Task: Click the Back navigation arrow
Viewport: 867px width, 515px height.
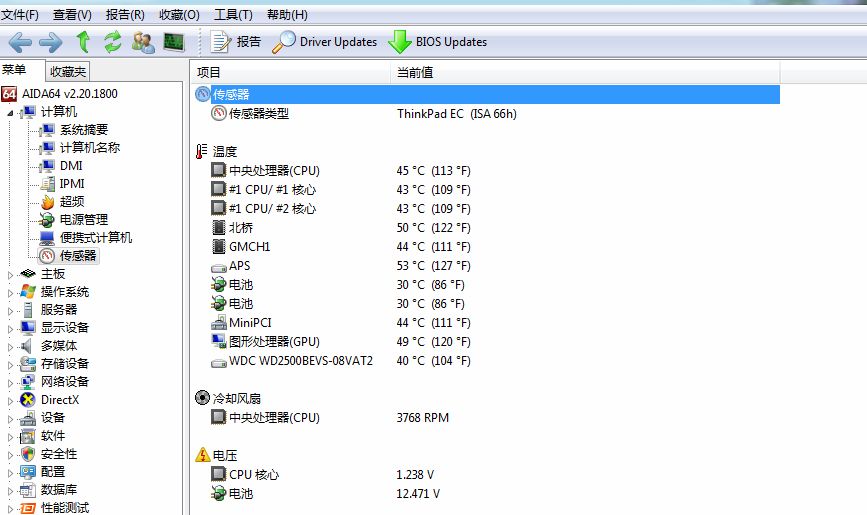Action: click(20, 42)
